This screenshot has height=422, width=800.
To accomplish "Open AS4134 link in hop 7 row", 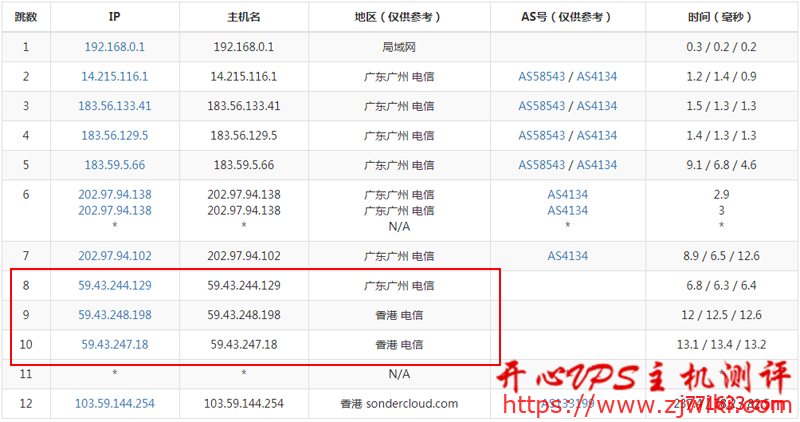I will (x=568, y=256).
